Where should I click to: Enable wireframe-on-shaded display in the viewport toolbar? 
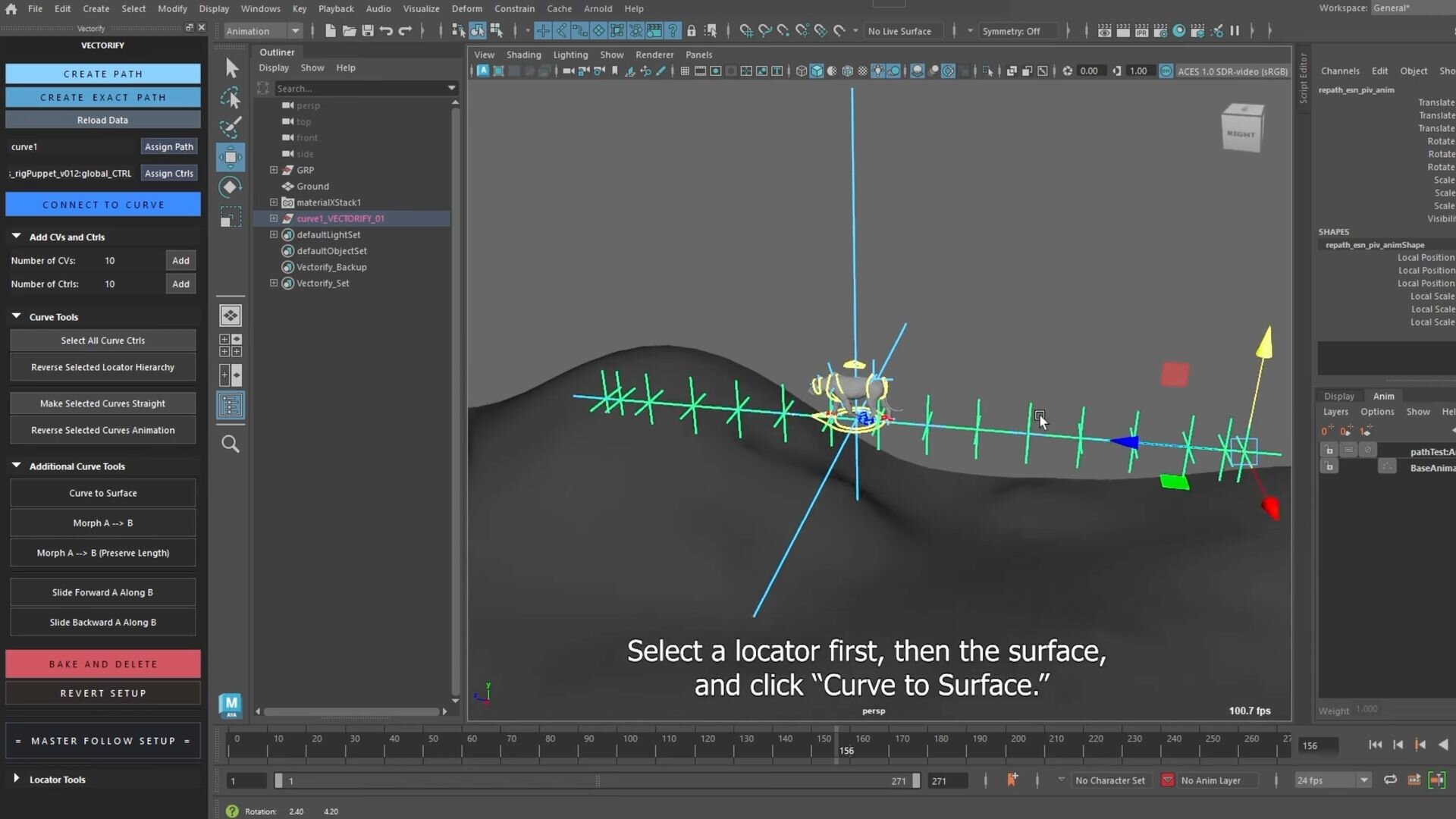tap(847, 71)
